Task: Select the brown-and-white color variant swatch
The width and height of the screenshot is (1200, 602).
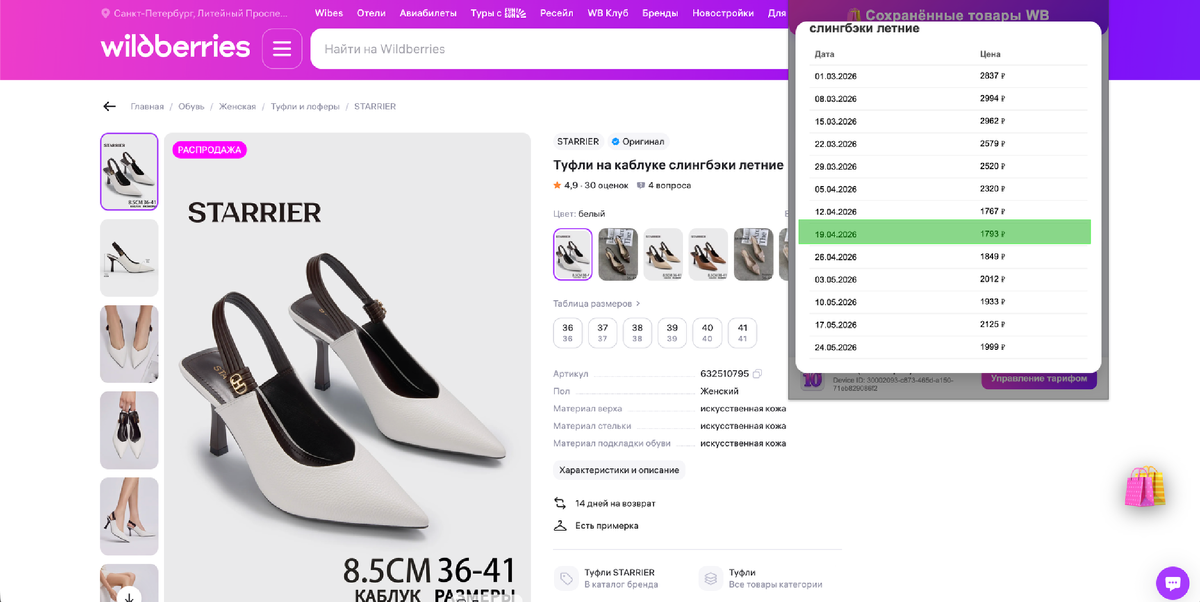Action: 708,254
